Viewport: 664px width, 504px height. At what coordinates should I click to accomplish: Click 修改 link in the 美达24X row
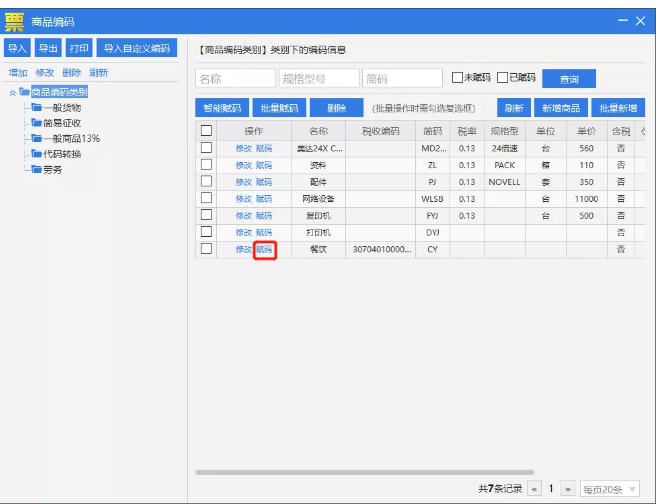point(244,148)
